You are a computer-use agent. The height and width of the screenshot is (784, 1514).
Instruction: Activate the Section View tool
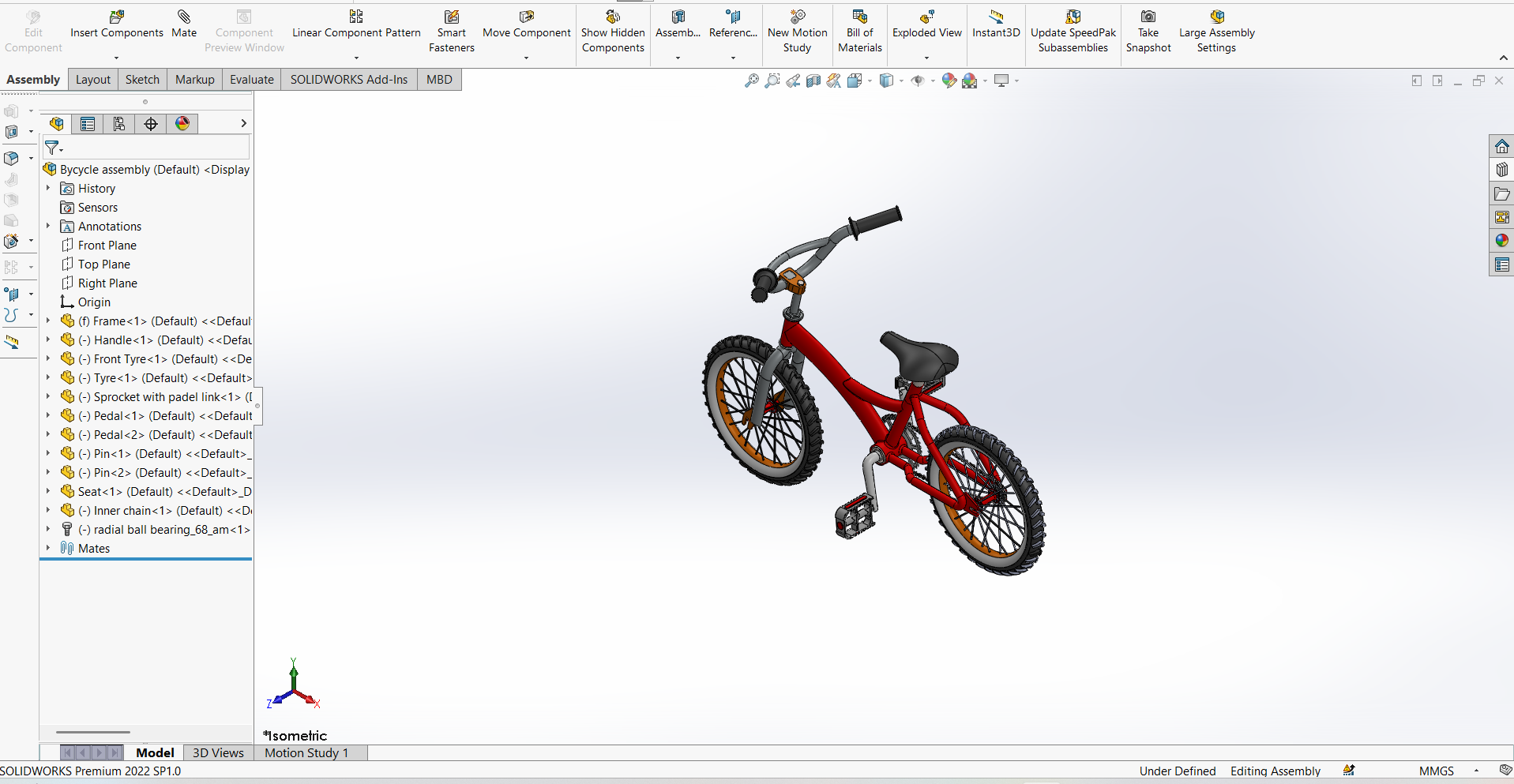[x=813, y=81]
